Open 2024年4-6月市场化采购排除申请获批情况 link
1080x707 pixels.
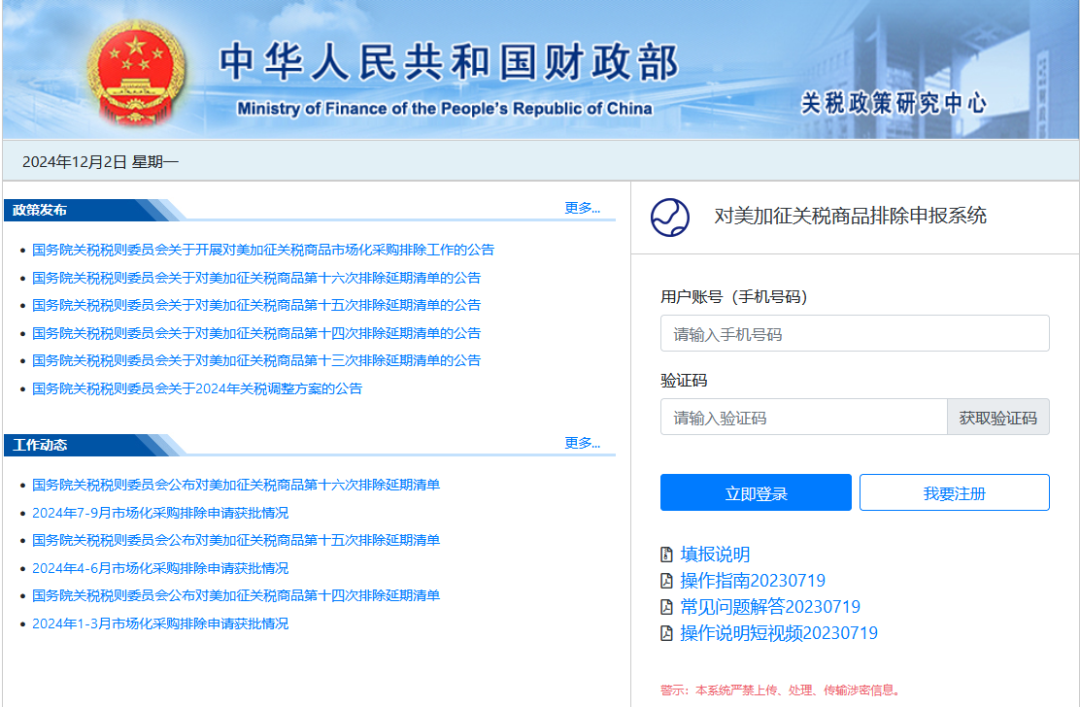pyautogui.click(x=160, y=568)
